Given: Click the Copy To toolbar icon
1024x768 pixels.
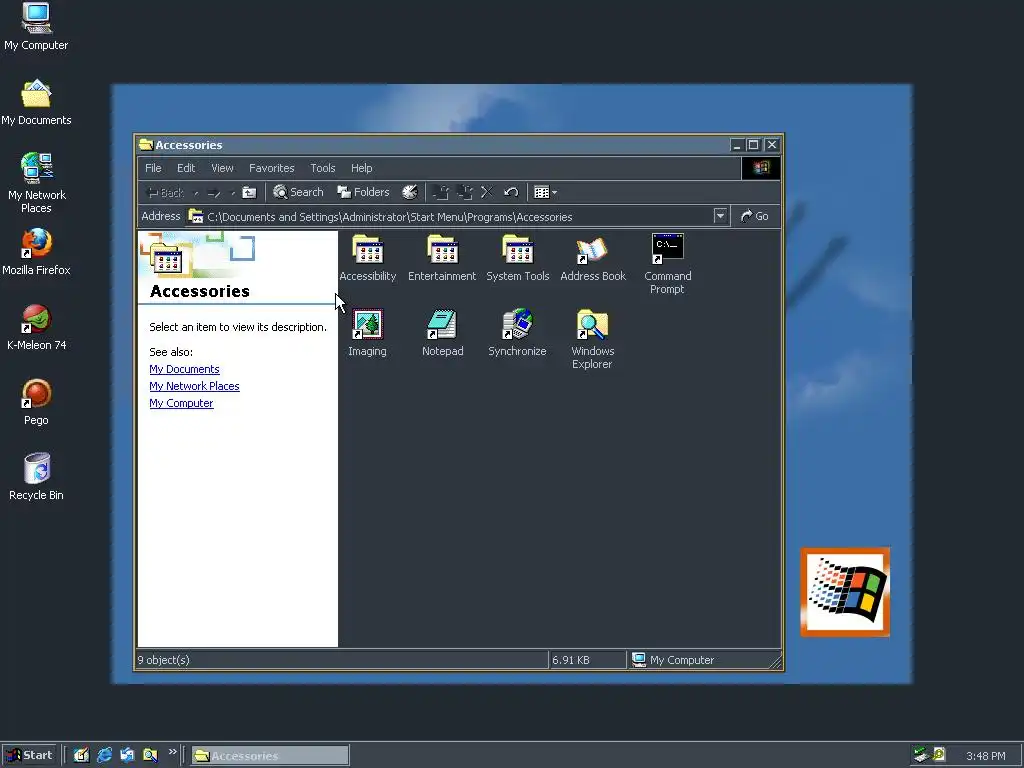Looking at the screenshot, I should tap(464, 192).
